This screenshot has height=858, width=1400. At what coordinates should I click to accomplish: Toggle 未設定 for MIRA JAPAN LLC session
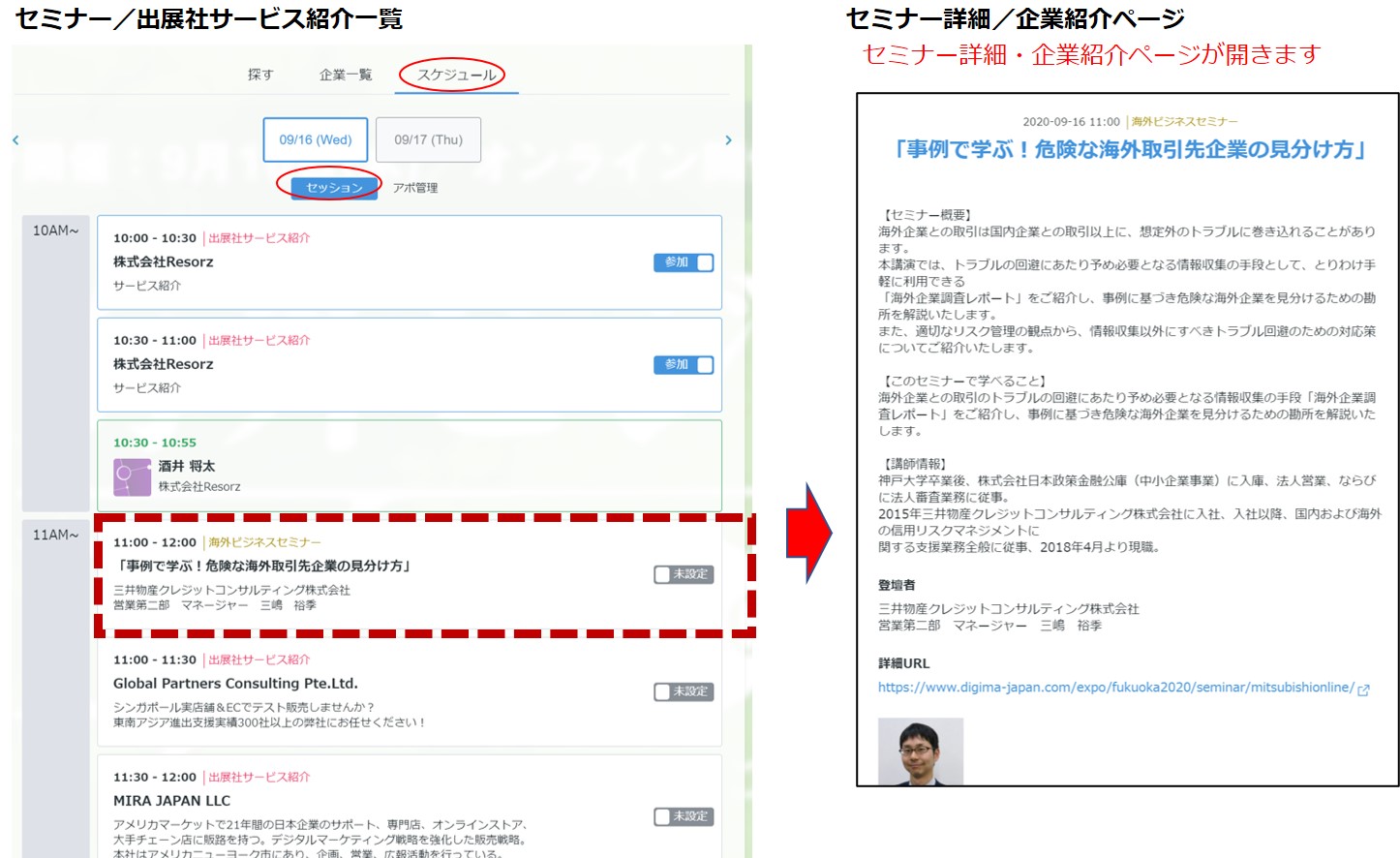click(684, 816)
